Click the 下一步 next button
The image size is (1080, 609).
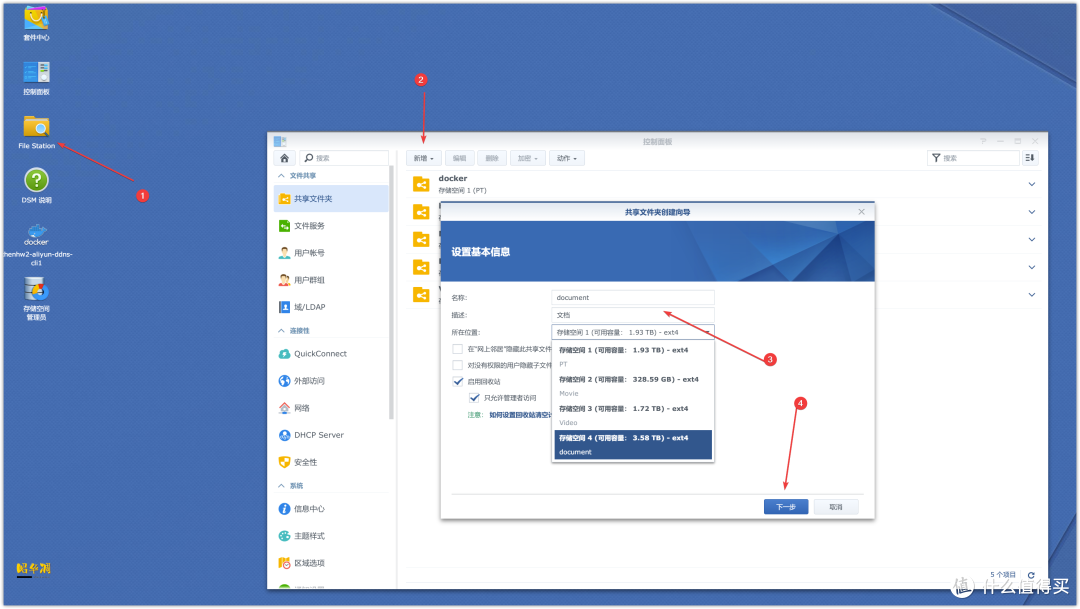click(x=786, y=507)
